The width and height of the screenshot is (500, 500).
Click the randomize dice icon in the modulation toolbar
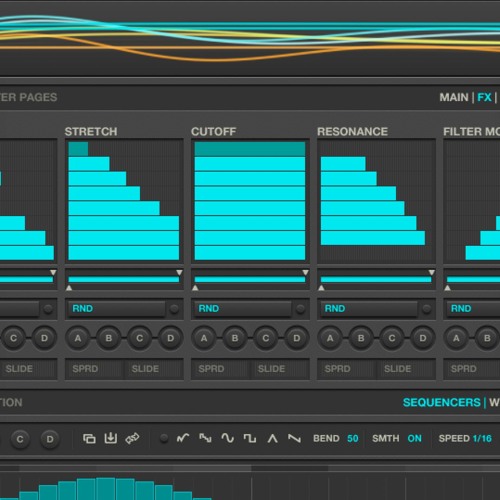click(x=132, y=438)
